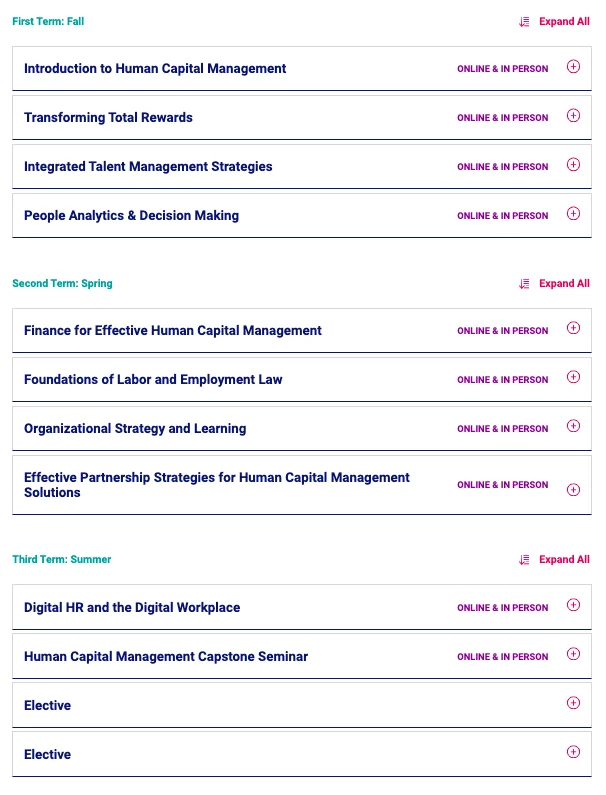Click Online & In Person label for Digital HR
The width and height of the screenshot is (606, 795).
[x=502, y=608]
